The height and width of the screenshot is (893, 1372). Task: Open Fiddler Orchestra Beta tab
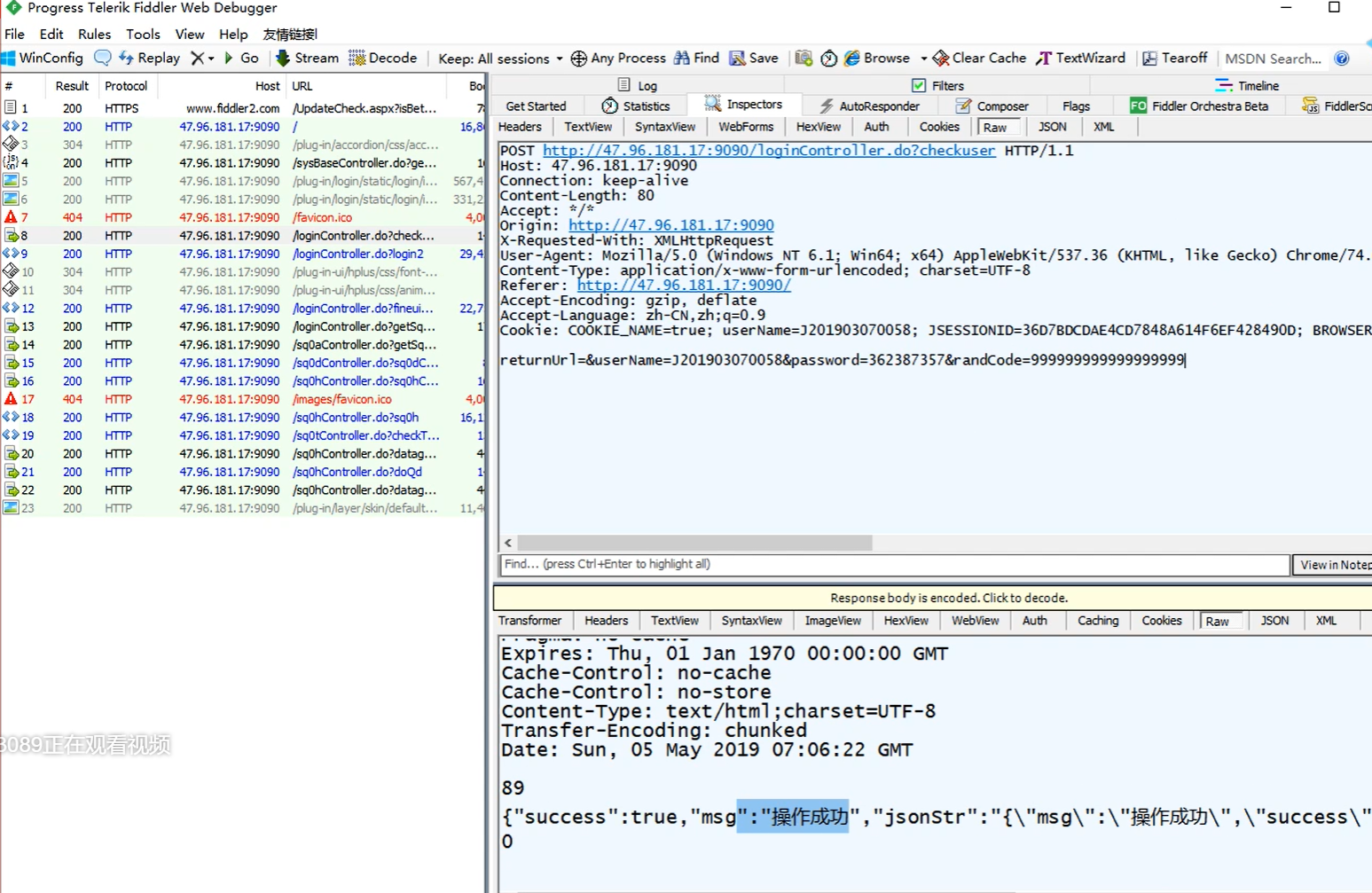pyautogui.click(x=1199, y=106)
